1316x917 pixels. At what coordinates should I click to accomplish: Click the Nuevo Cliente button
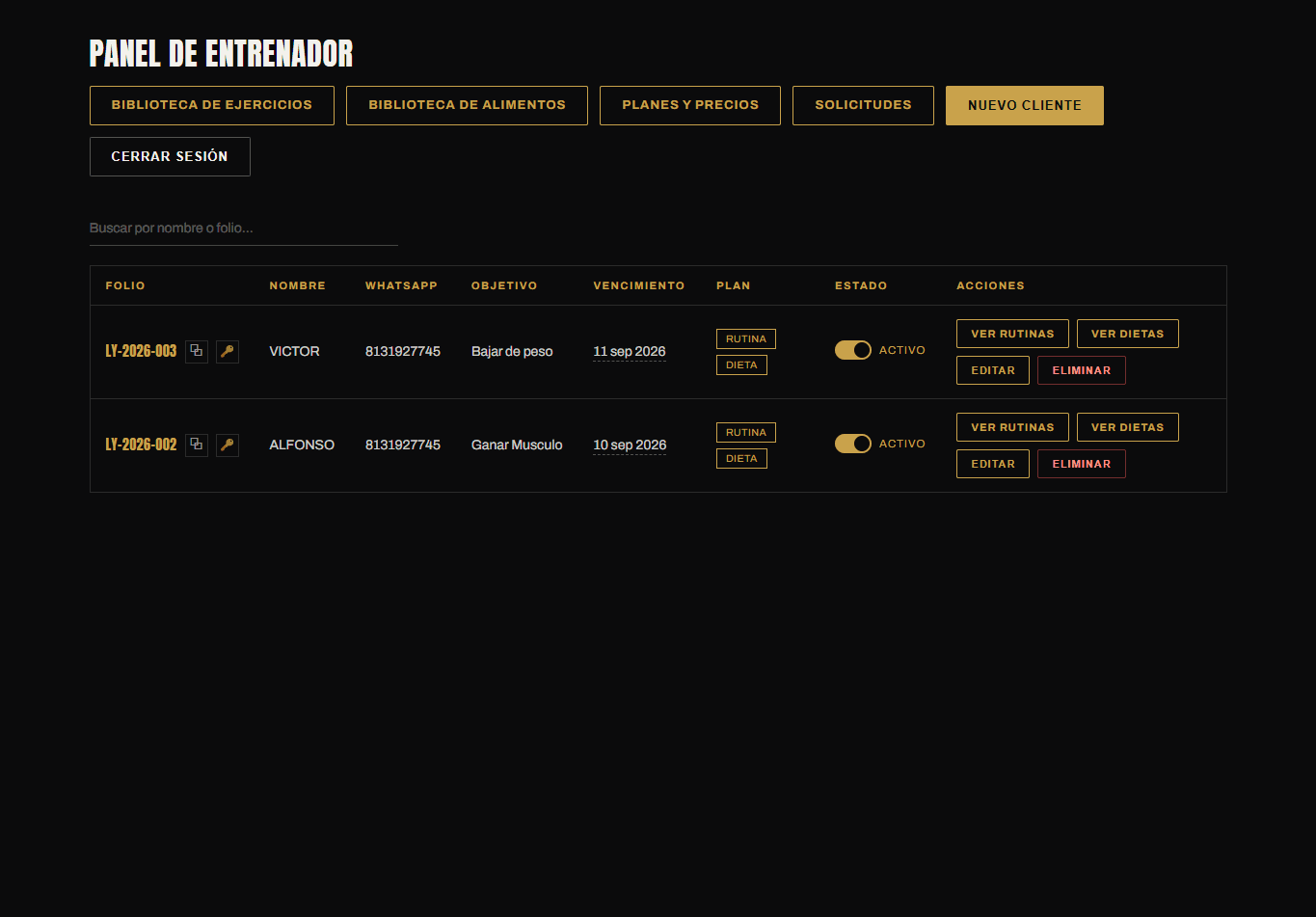(1025, 105)
